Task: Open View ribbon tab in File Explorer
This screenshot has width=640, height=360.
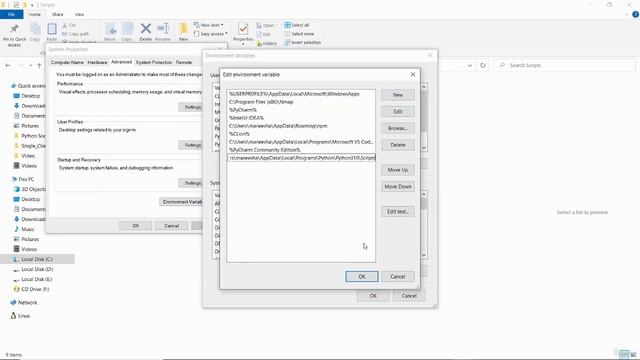Action: [x=79, y=14]
